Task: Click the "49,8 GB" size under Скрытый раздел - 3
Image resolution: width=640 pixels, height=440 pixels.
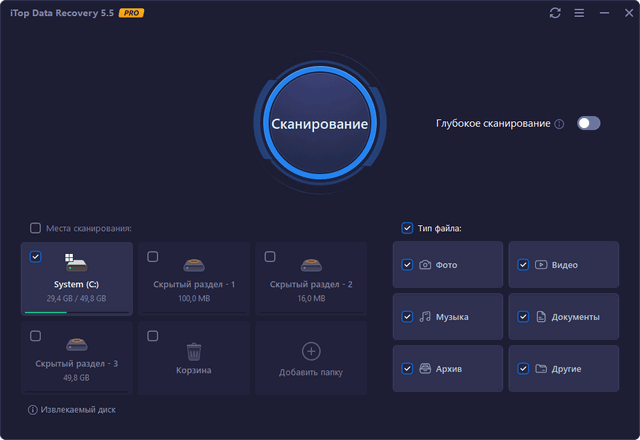Action: click(x=76, y=378)
